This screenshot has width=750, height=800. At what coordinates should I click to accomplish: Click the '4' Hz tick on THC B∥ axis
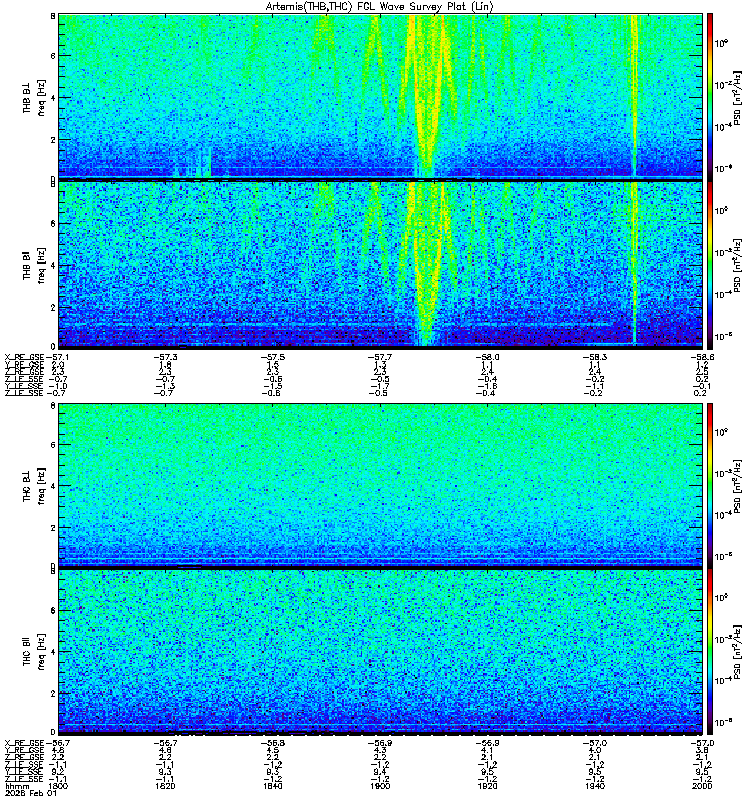click(x=53, y=652)
